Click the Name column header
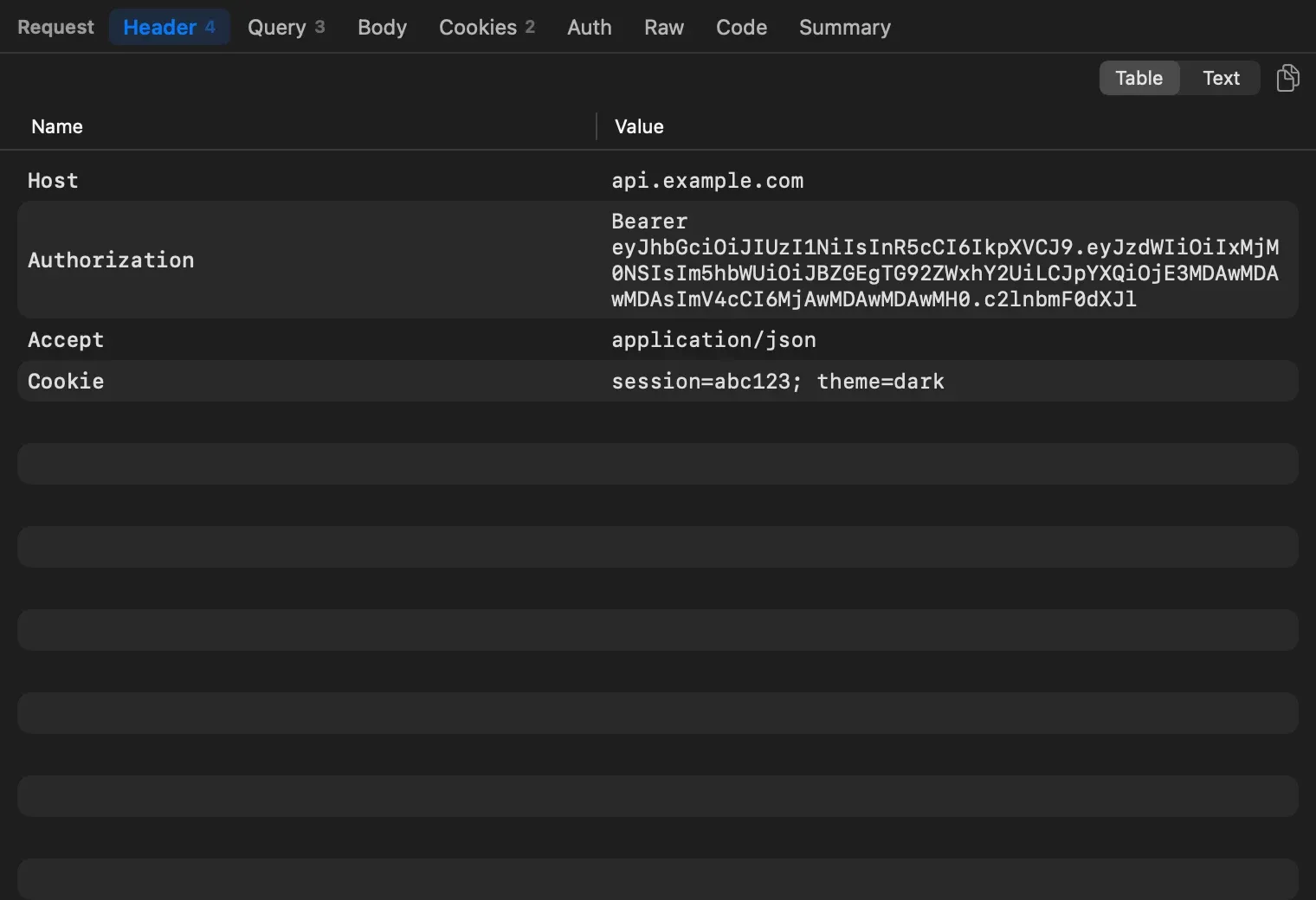The height and width of the screenshot is (900, 1316). point(57,126)
